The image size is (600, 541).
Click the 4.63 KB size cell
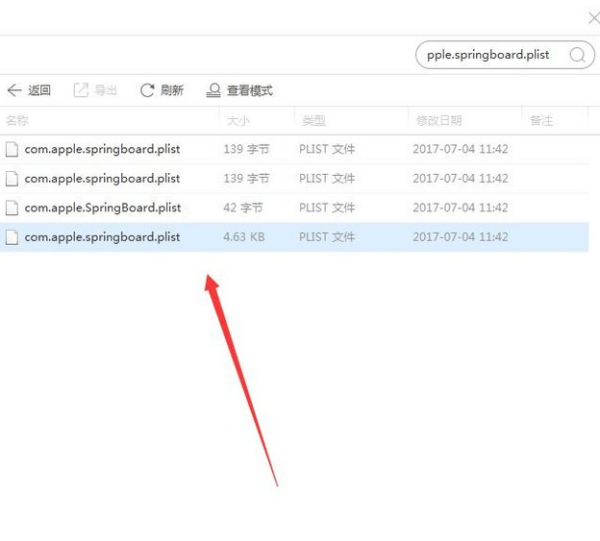[244, 237]
